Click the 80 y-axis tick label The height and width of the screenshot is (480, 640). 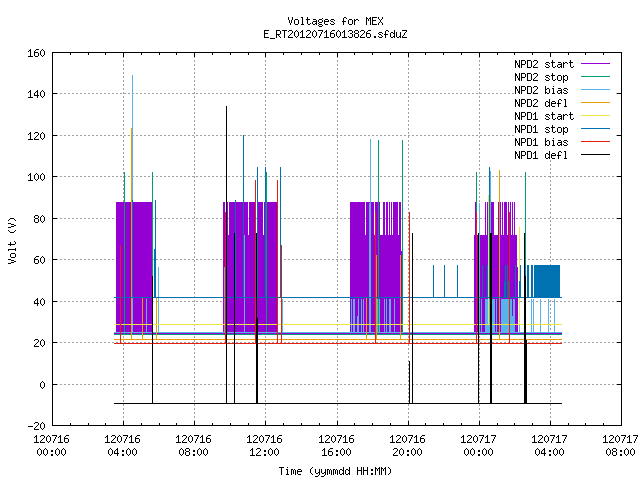[39, 219]
